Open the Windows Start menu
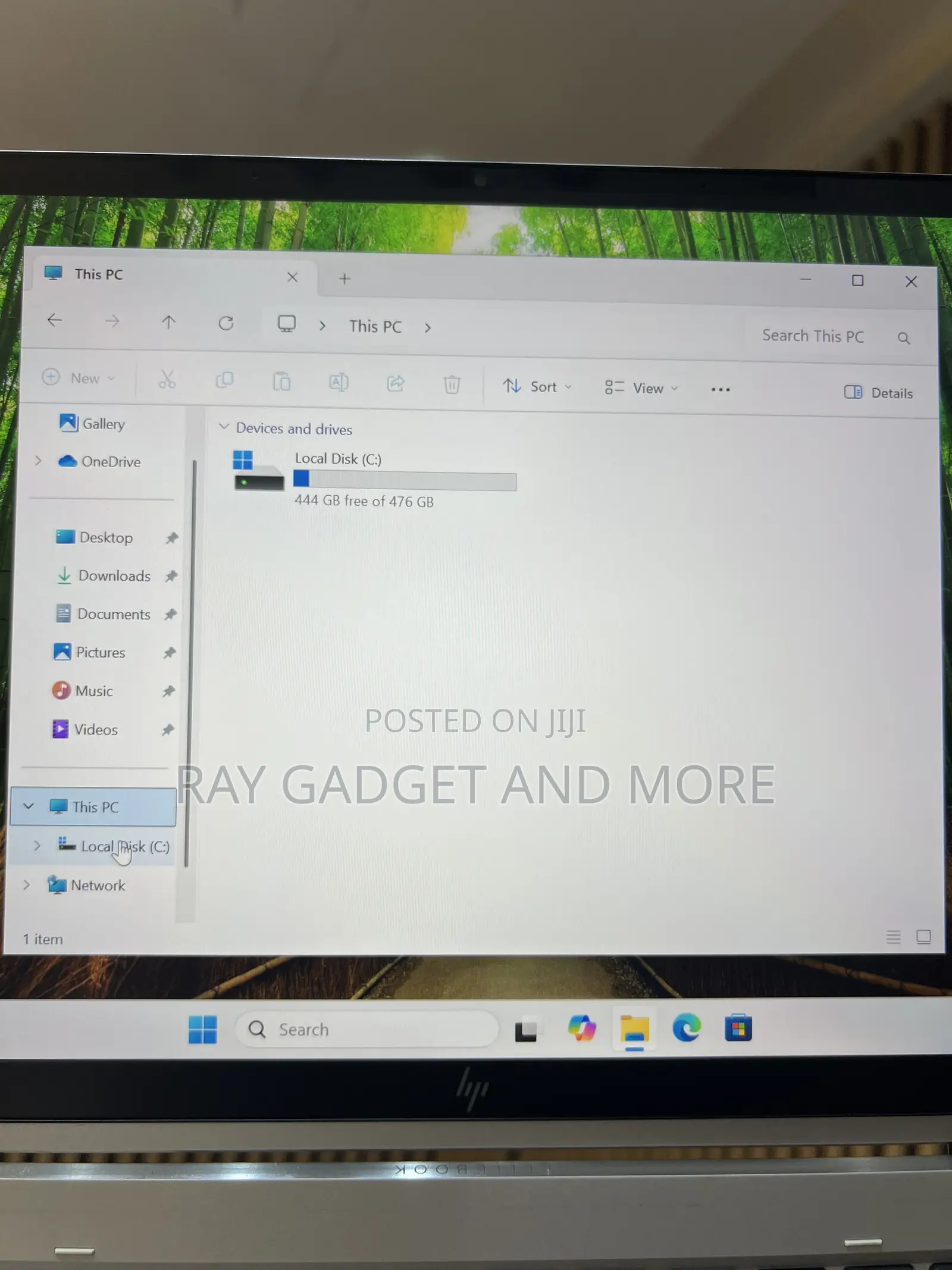 (x=202, y=1030)
